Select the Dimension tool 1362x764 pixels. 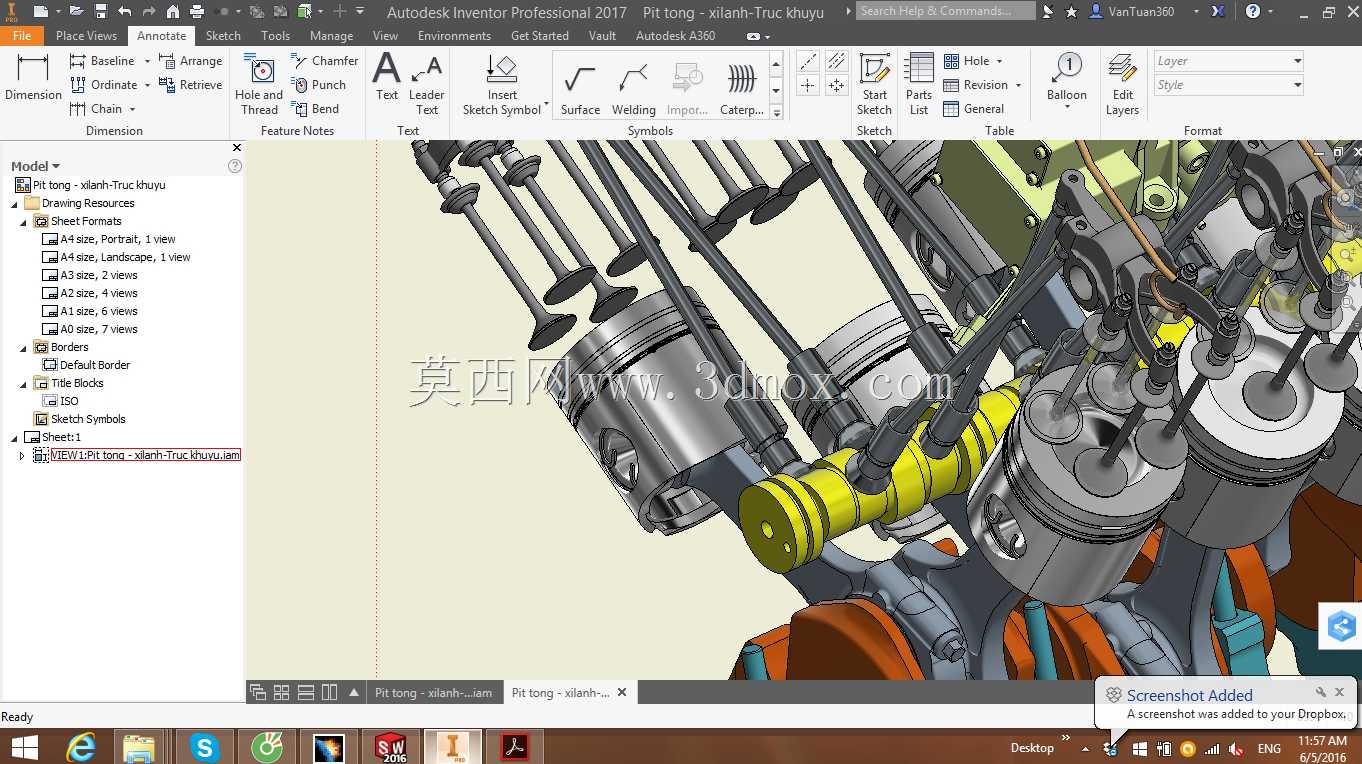click(x=33, y=77)
